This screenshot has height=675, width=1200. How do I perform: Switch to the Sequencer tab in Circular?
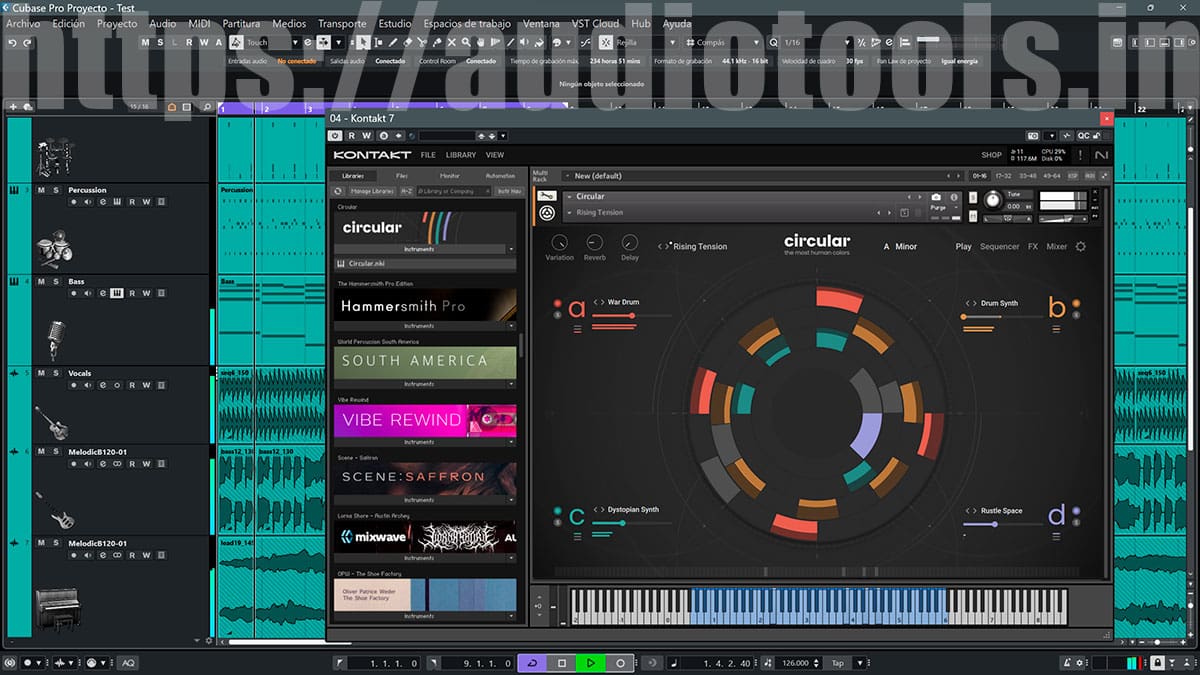point(1000,246)
